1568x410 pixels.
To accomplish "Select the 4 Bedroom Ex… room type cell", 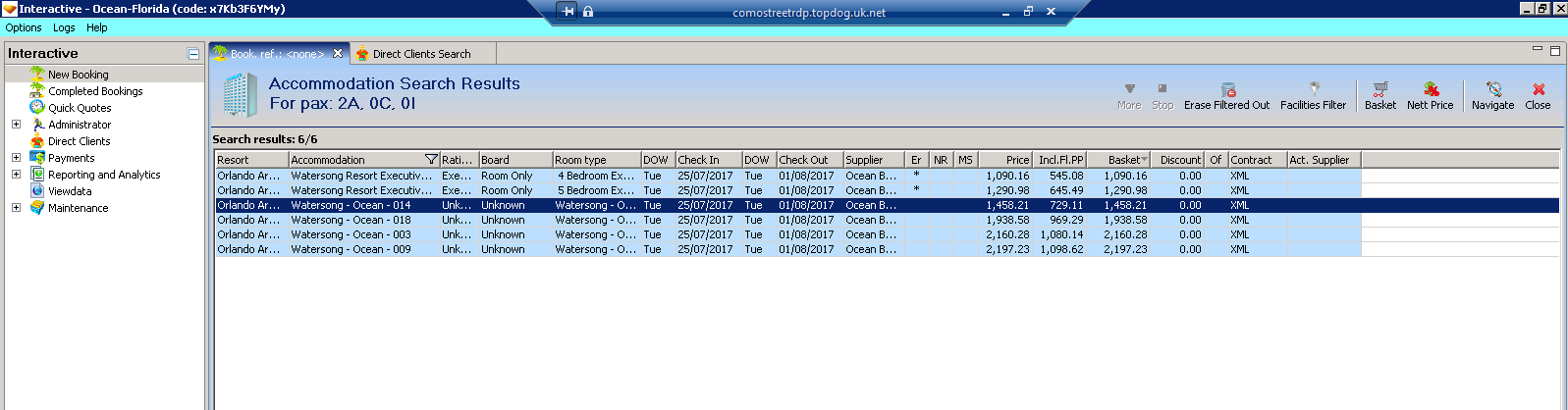I will tap(596, 176).
